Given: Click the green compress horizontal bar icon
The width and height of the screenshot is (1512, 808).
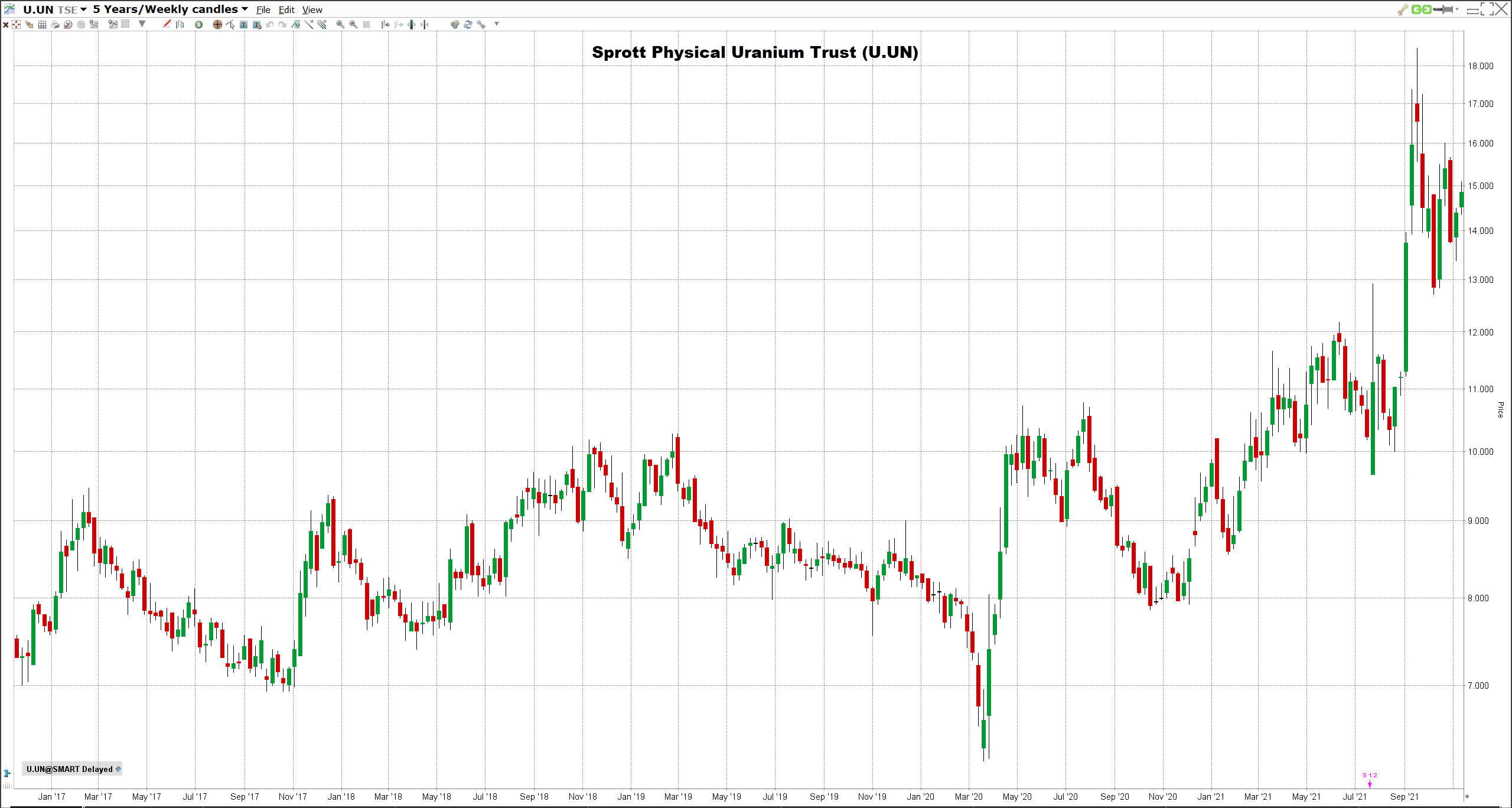Looking at the screenshot, I should 425,25.
